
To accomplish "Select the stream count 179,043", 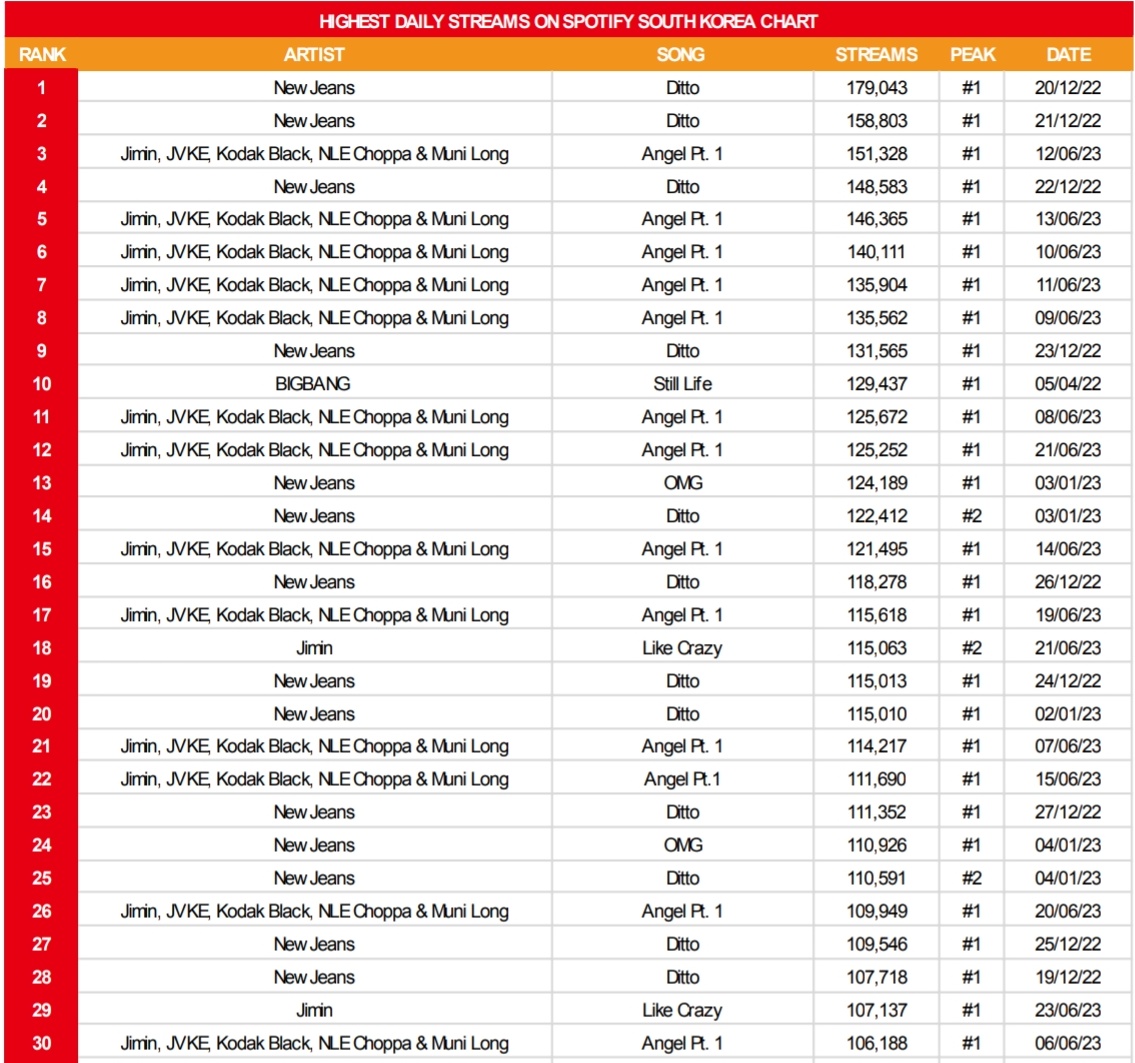I will pyautogui.click(x=877, y=88).
